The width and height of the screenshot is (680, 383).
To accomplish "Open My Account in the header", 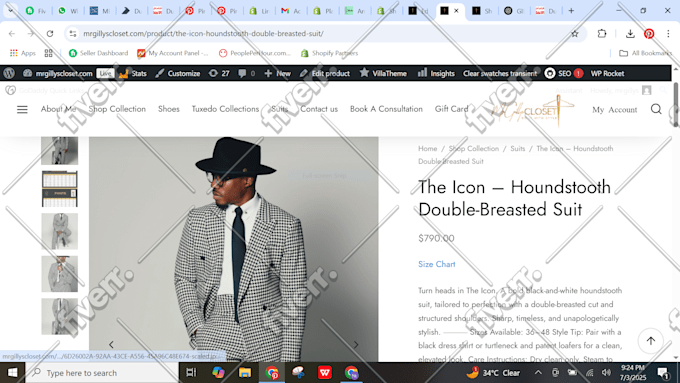I will (615, 110).
